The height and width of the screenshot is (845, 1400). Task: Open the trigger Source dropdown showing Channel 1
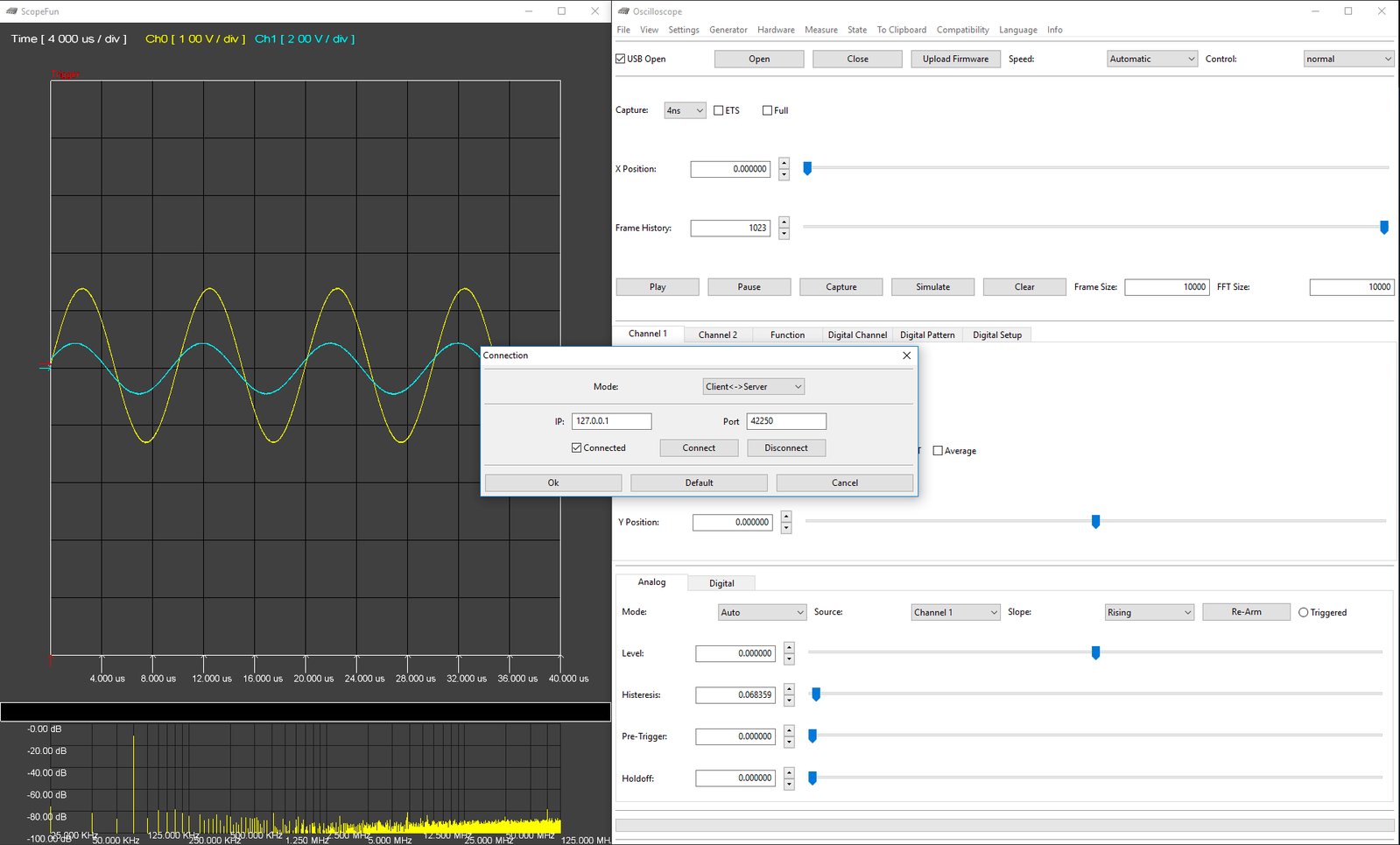tap(955, 612)
